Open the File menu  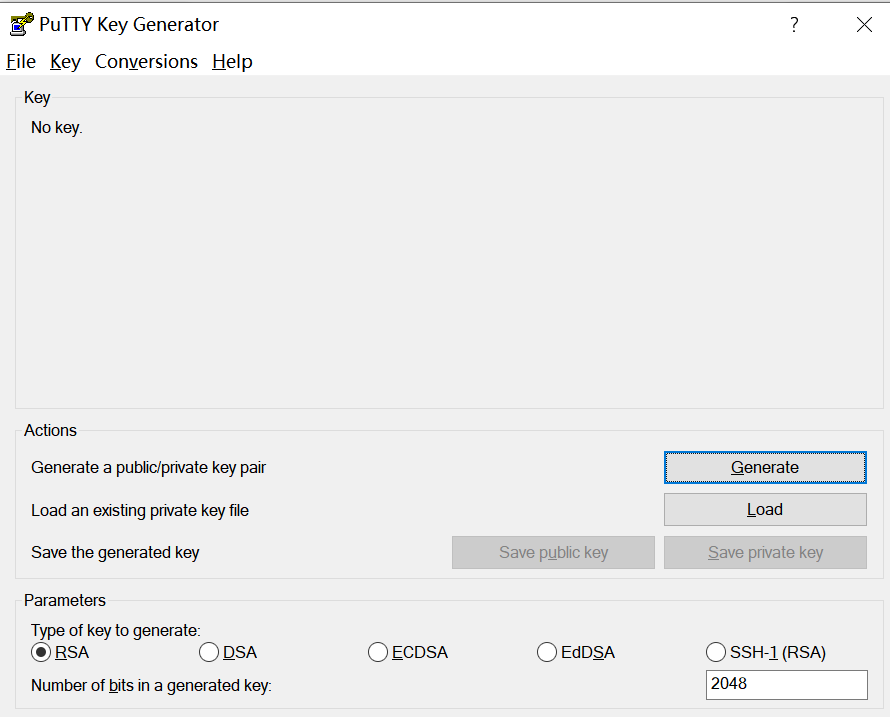(x=21, y=62)
